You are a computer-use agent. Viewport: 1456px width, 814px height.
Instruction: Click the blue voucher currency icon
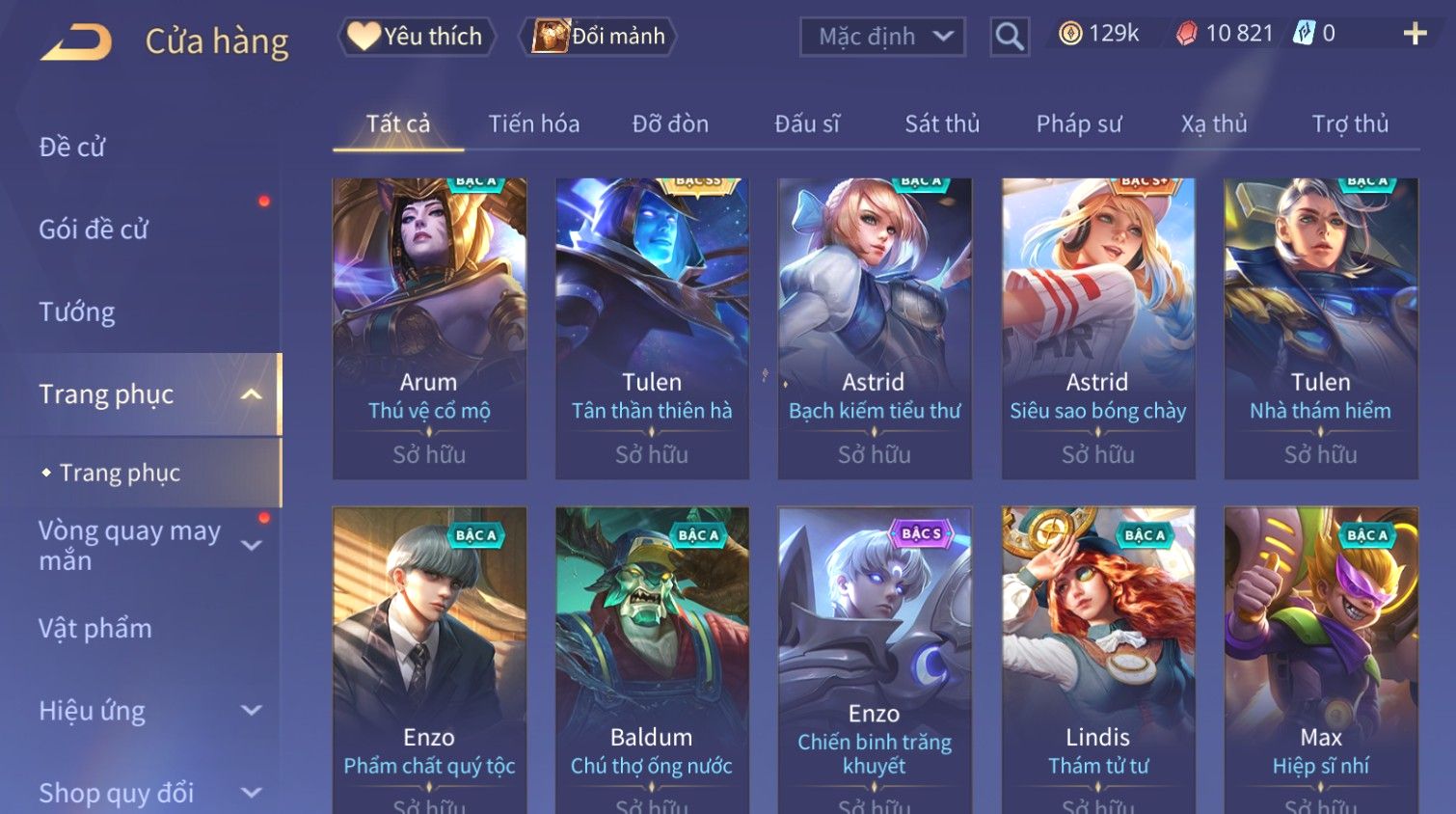(1304, 34)
